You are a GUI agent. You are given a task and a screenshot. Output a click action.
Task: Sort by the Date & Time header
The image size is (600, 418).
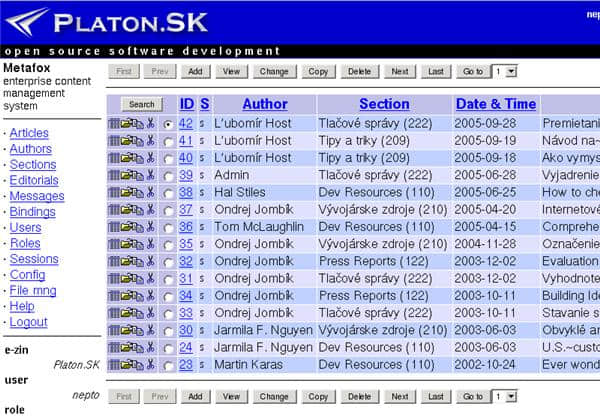point(496,104)
